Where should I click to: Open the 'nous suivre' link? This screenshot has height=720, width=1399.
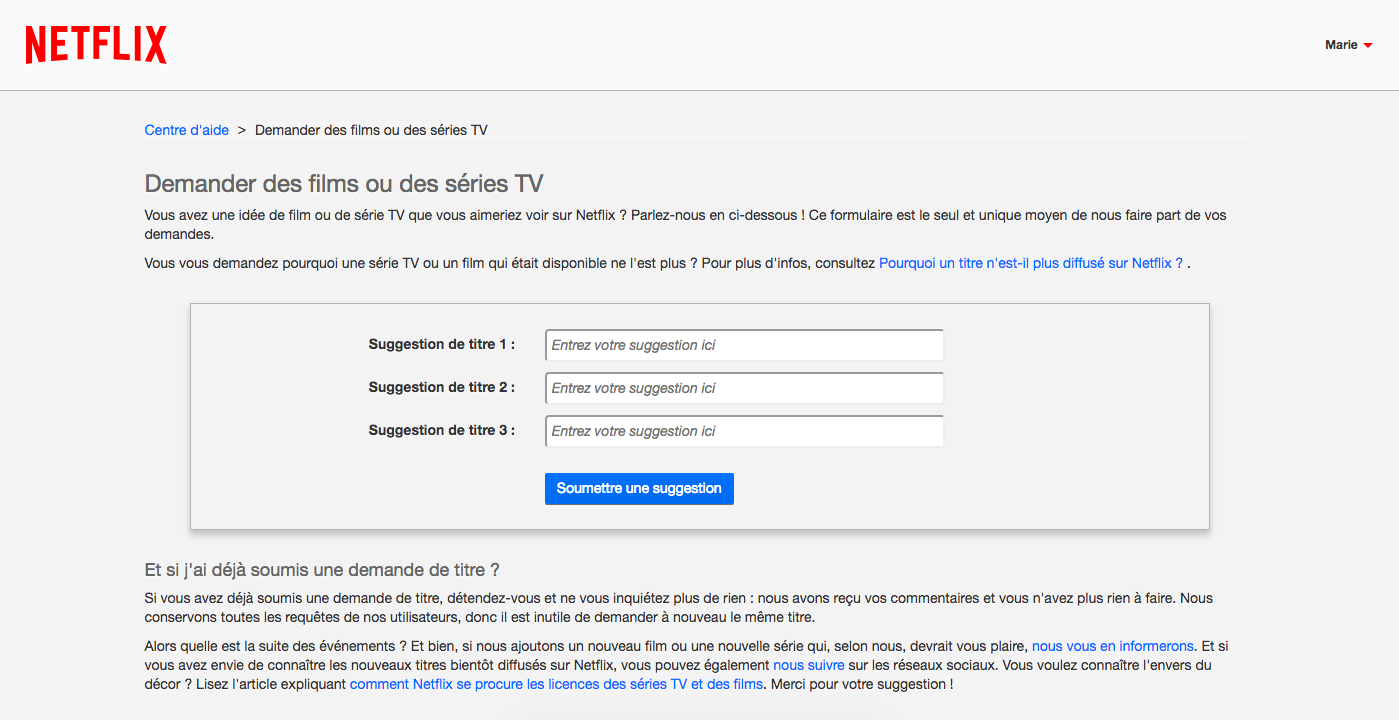coord(809,665)
